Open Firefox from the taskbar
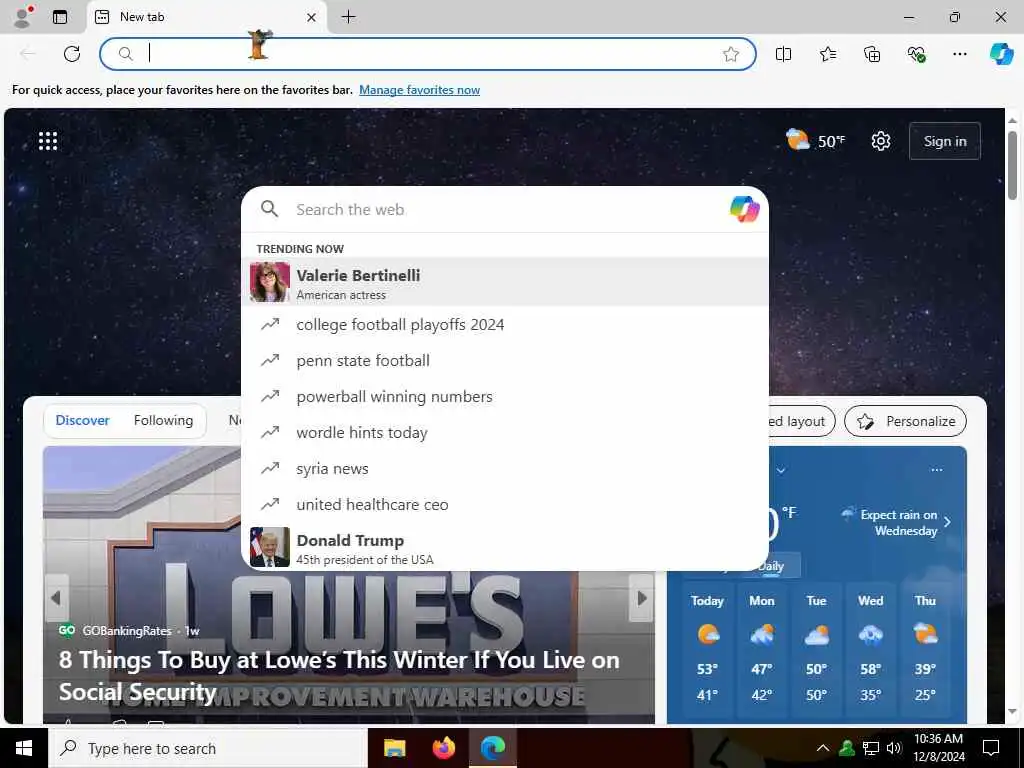The image size is (1024, 768). pyautogui.click(x=444, y=748)
